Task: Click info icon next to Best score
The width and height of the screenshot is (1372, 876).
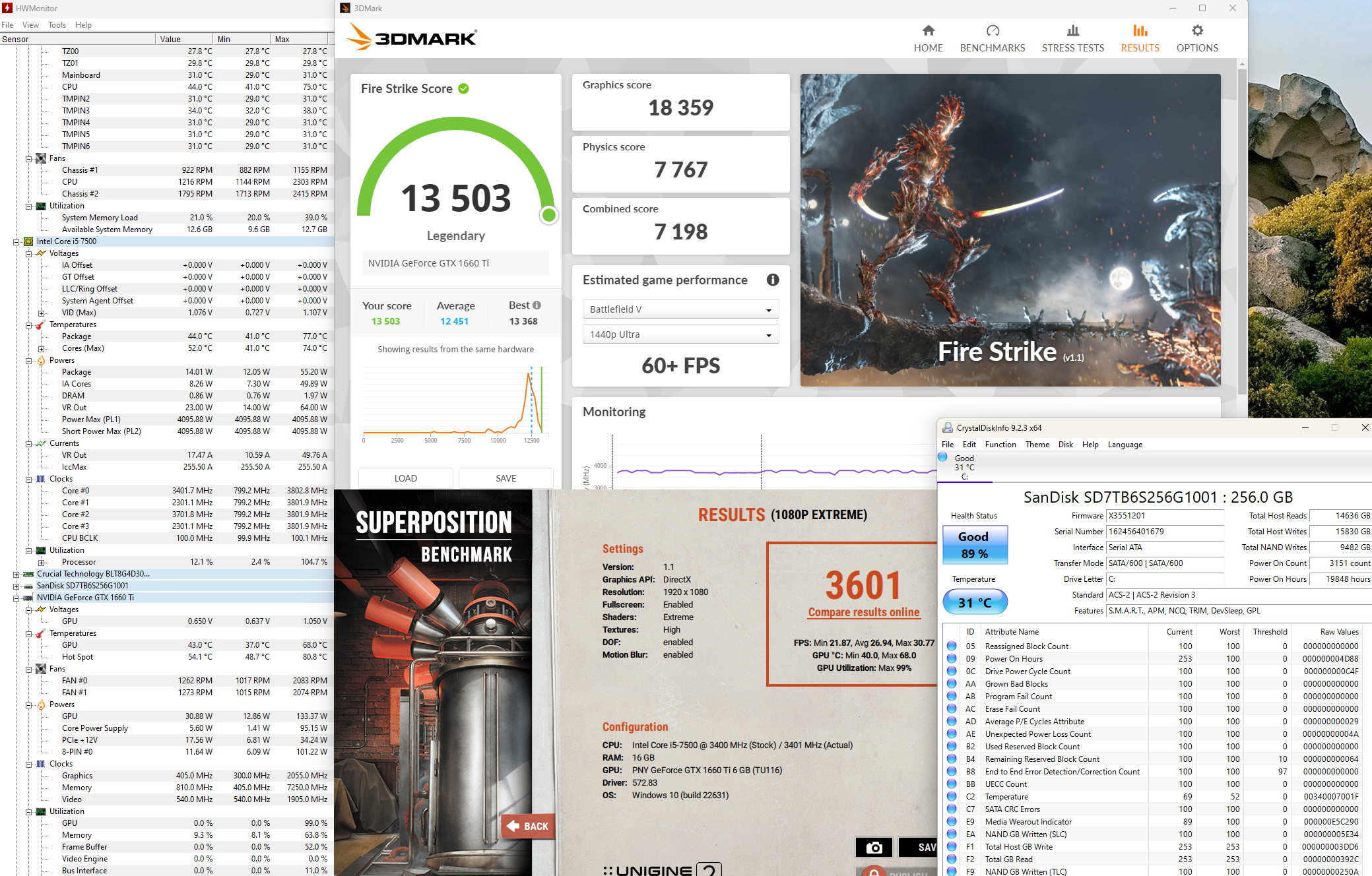Action: click(537, 305)
